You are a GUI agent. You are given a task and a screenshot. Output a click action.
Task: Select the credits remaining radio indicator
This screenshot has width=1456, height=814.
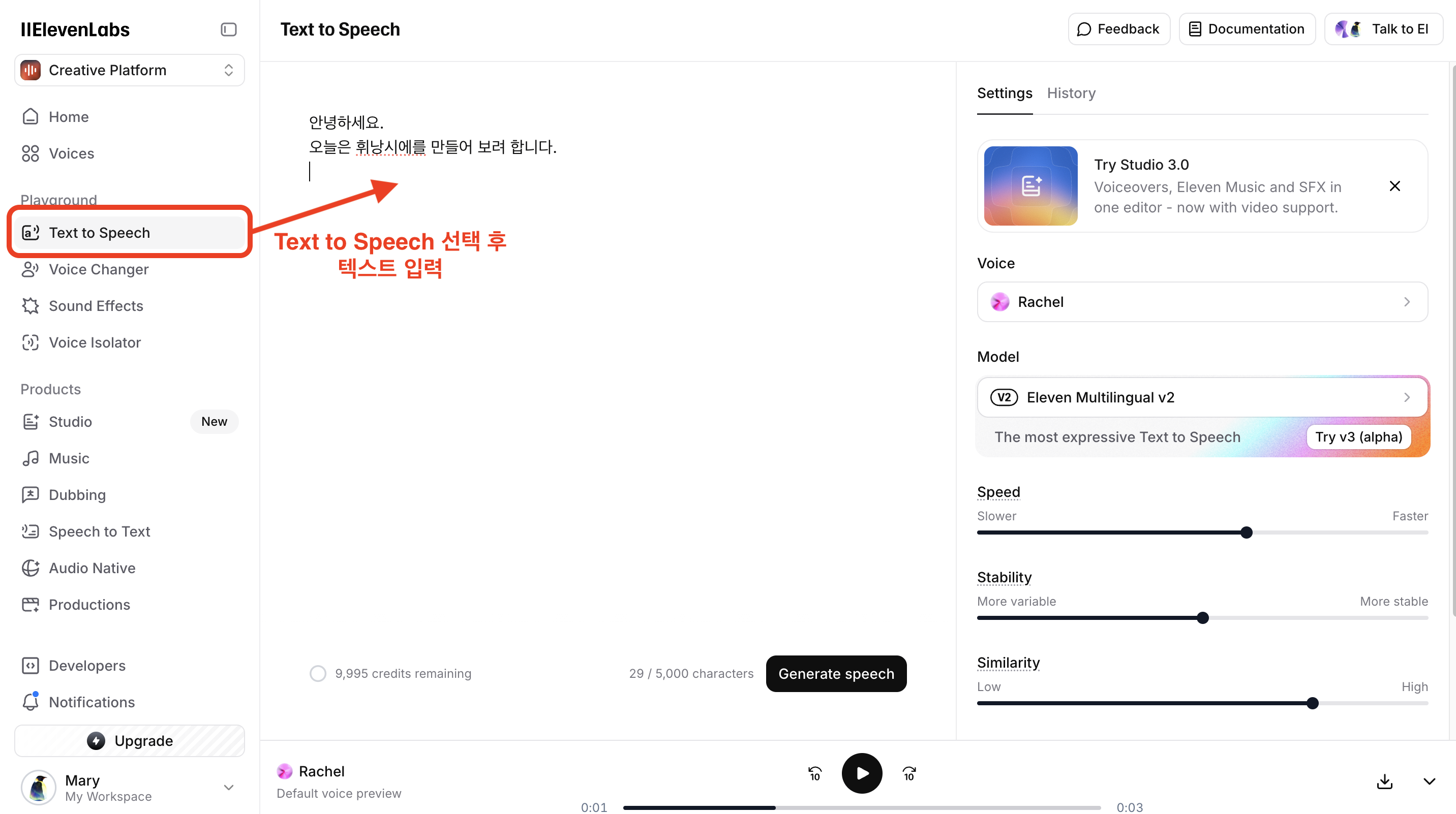pyautogui.click(x=318, y=673)
